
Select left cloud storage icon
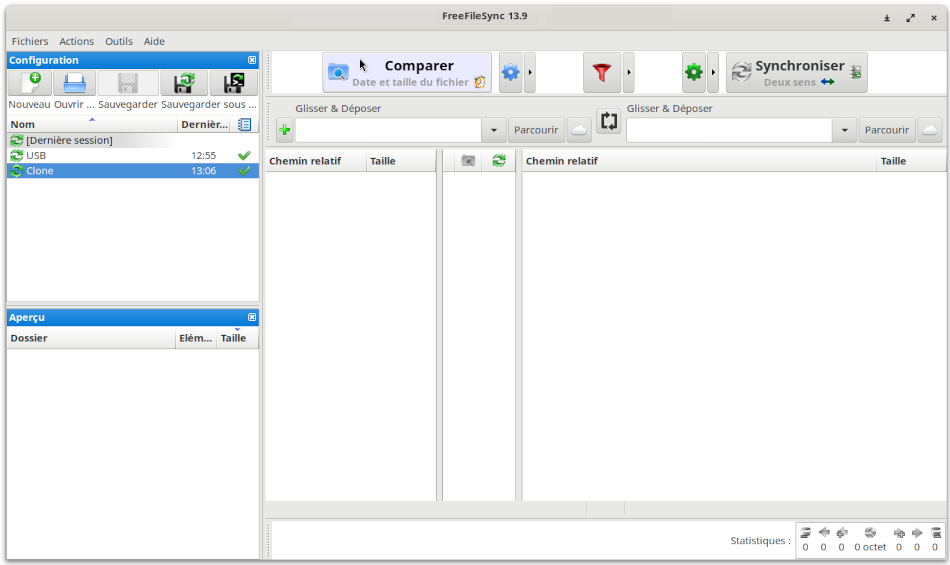(579, 130)
